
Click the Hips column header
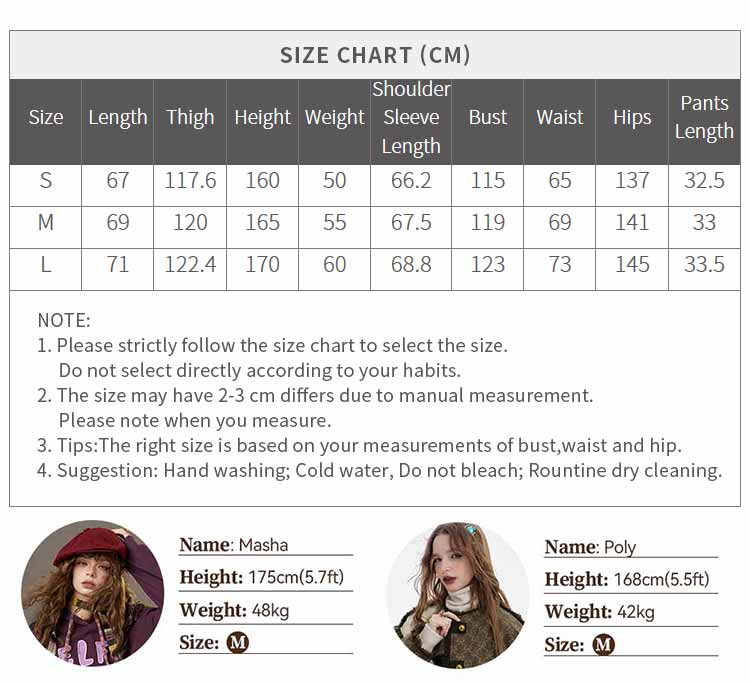click(x=632, y=118)
